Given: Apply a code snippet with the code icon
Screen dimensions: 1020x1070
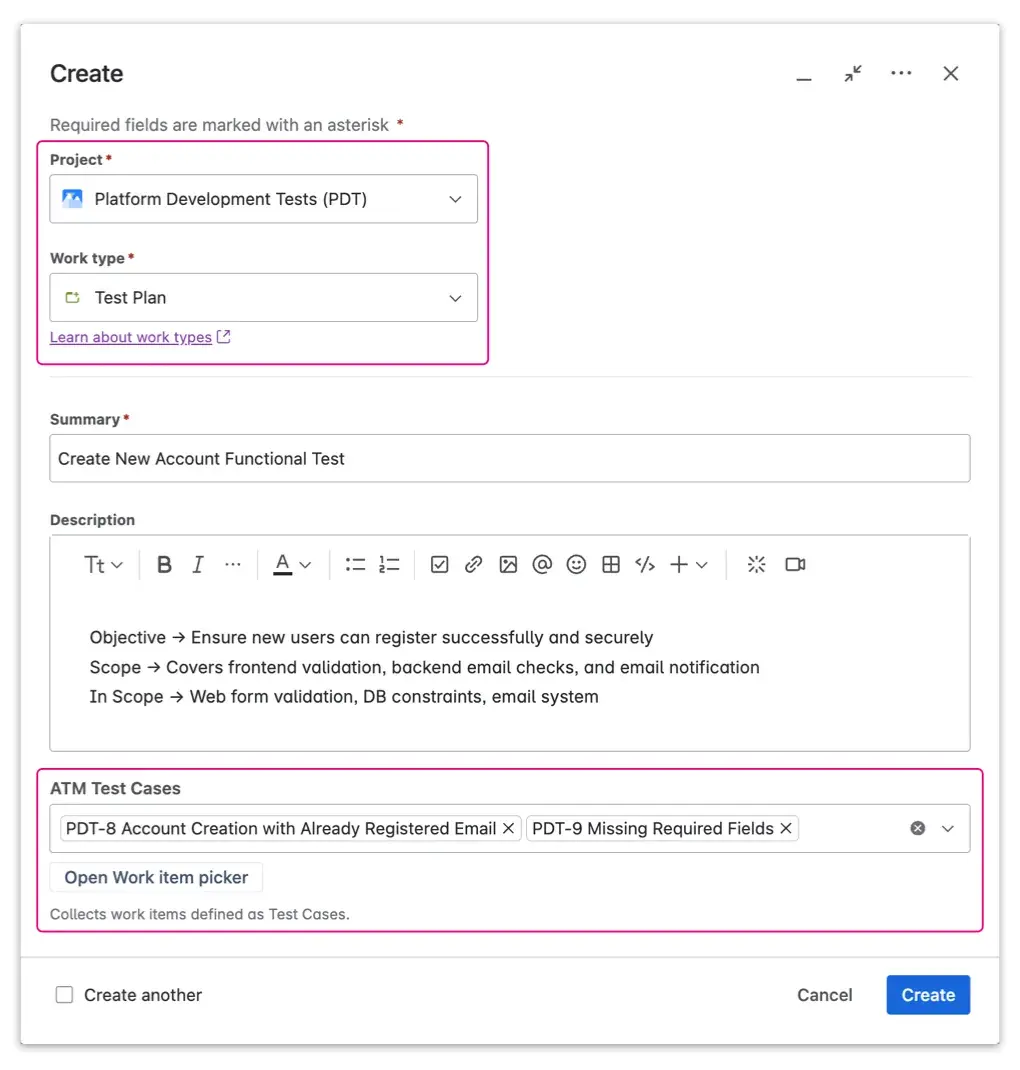Looking at the screenshot, I should coord(645,564).
